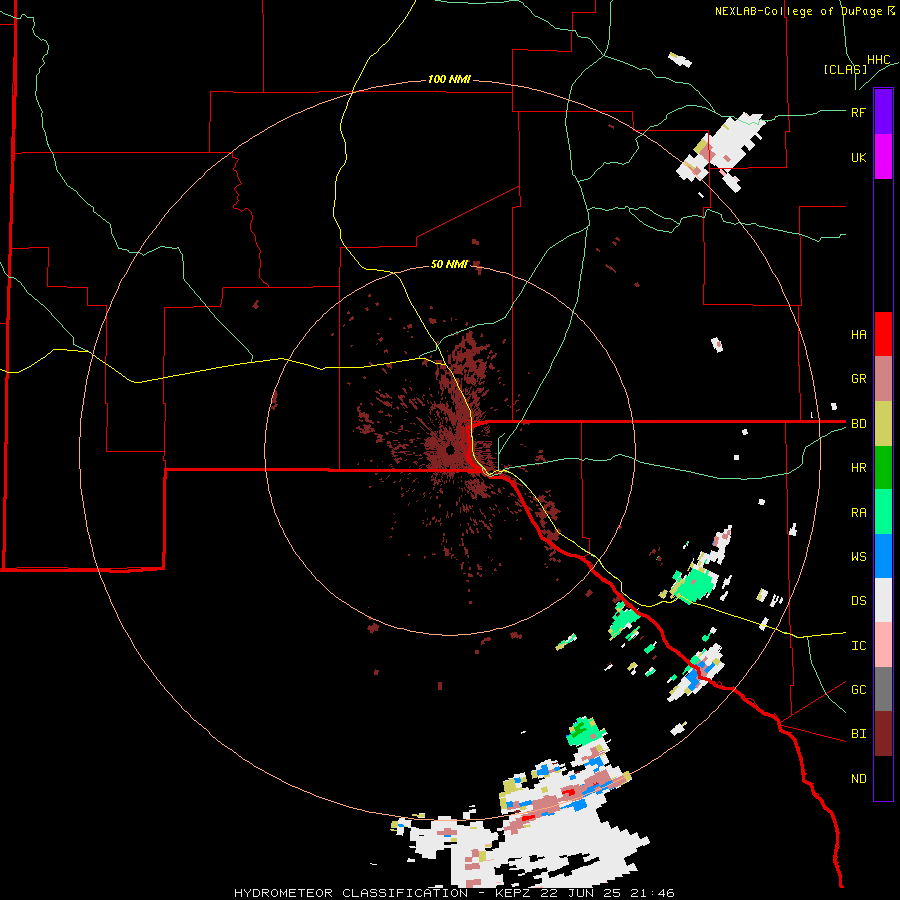
Task: Pick the WS blue legend swatch
Action: point(883,556)
